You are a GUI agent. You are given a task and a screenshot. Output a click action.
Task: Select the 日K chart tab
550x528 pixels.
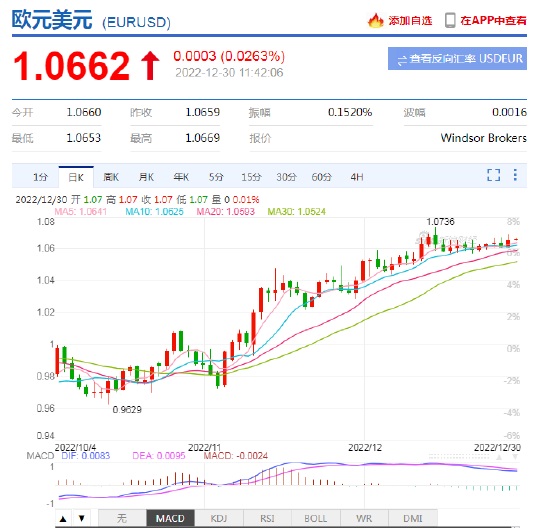pos(76,177)
